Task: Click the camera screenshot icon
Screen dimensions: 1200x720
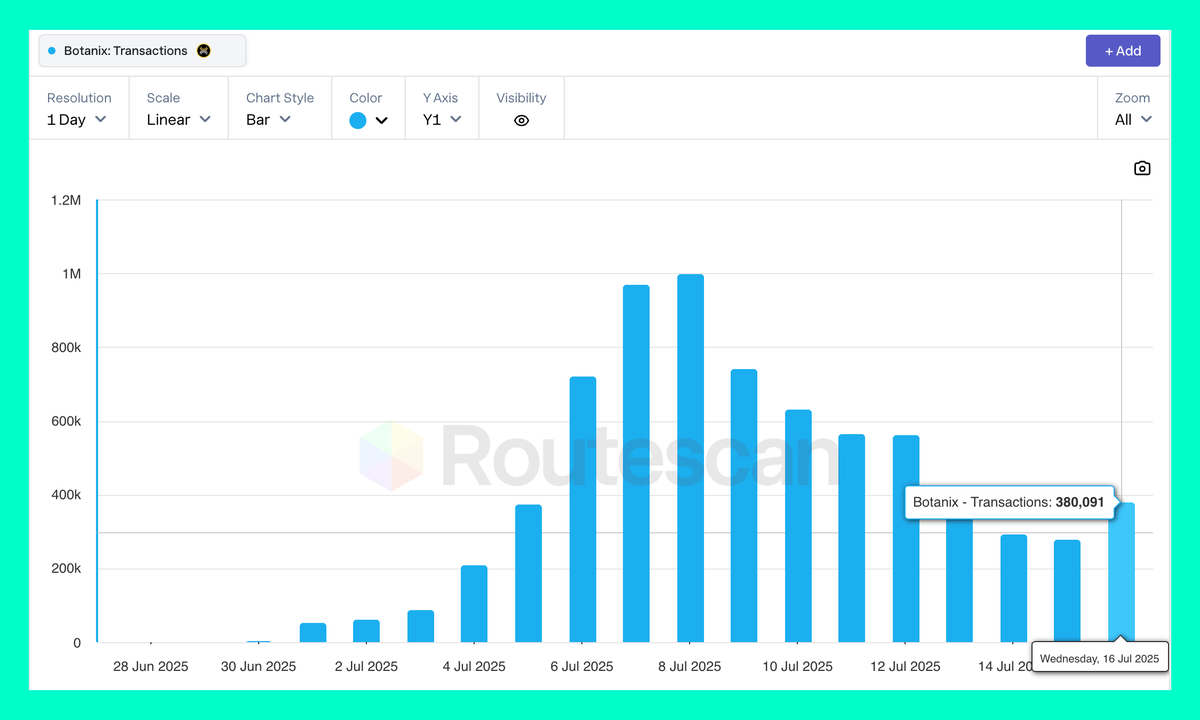Action: pos(1142,168)
